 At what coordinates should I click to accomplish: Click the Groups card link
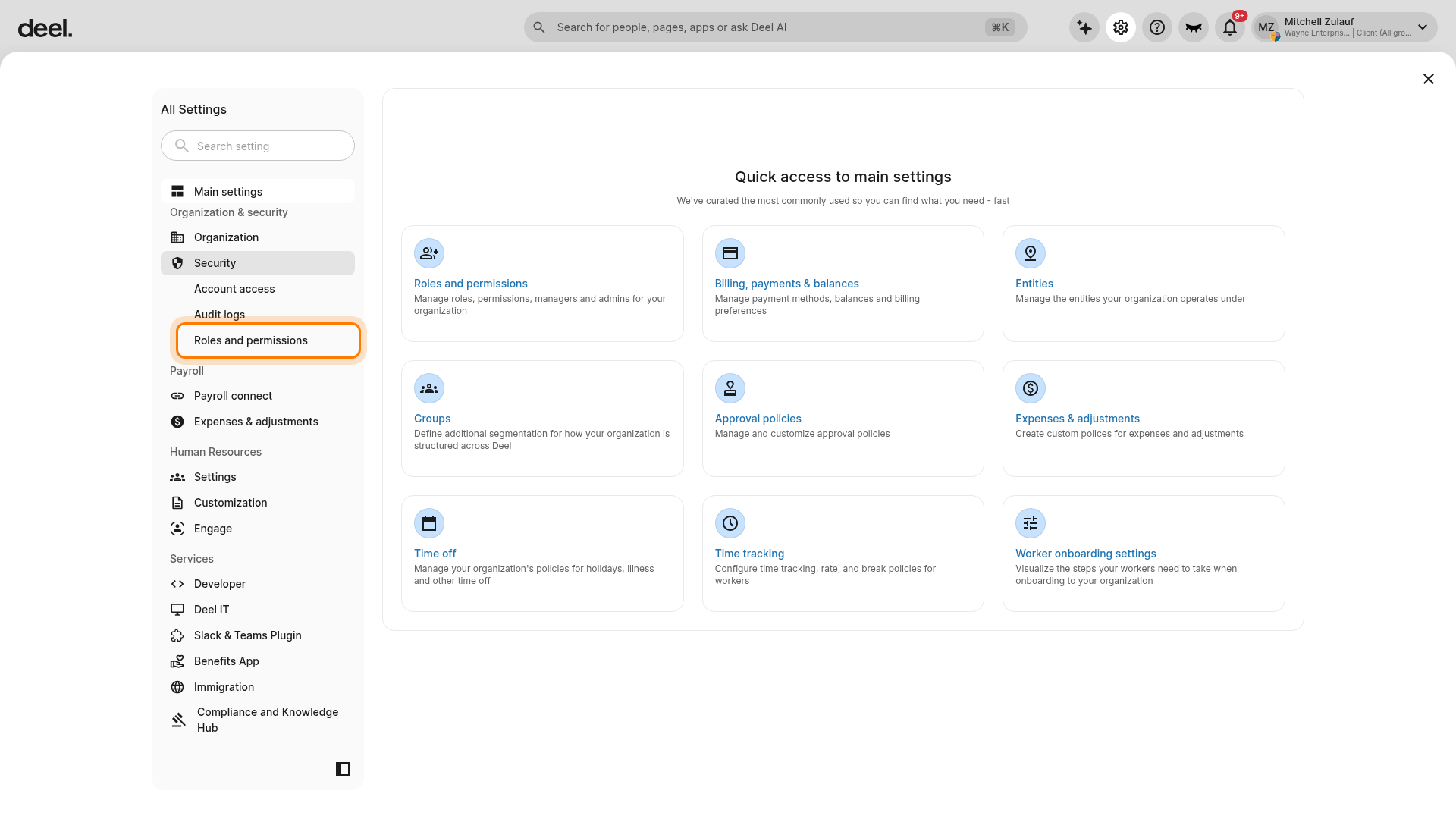pos(432,419)
